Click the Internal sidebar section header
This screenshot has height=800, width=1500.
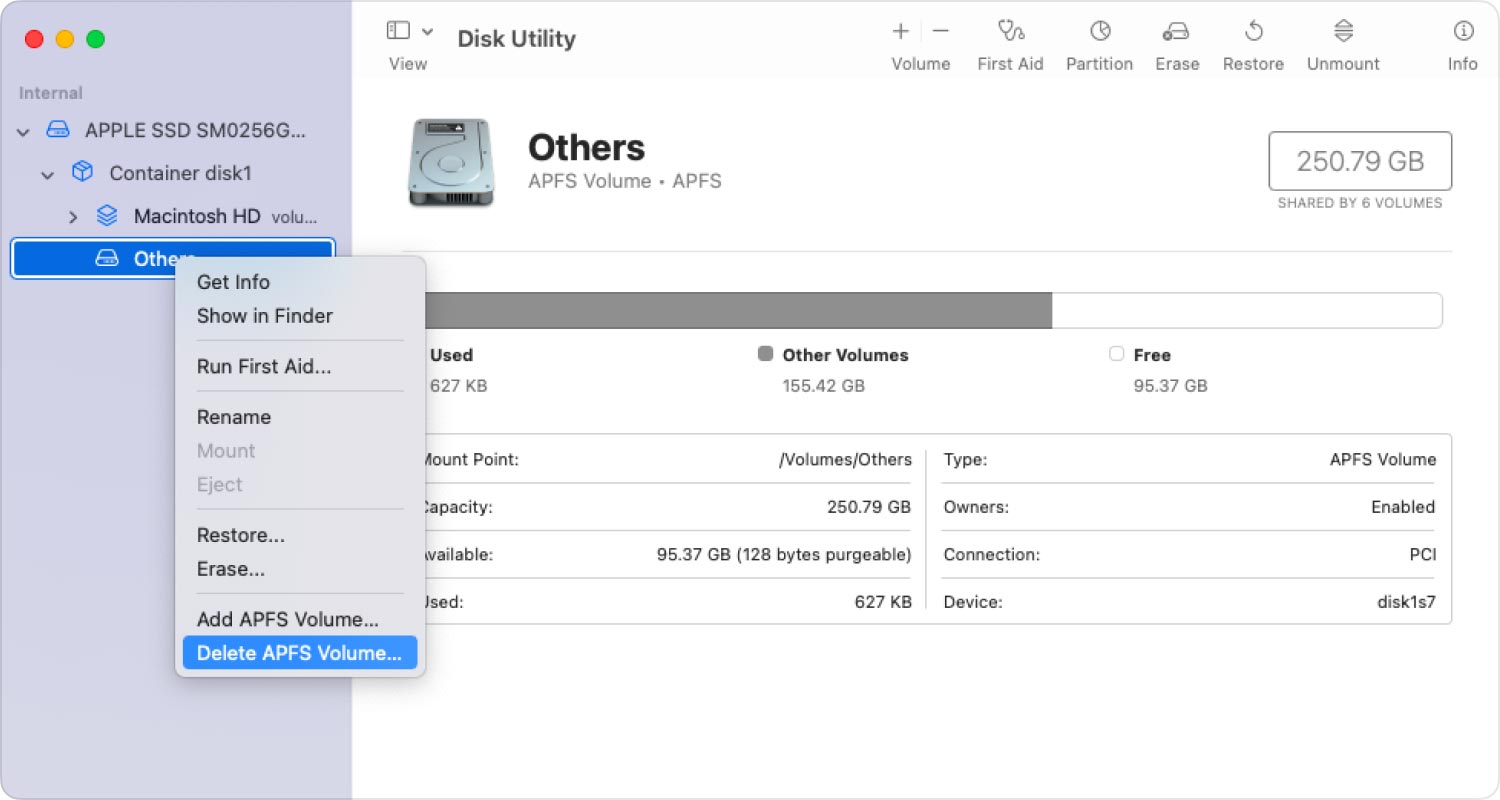coord(51,93)
